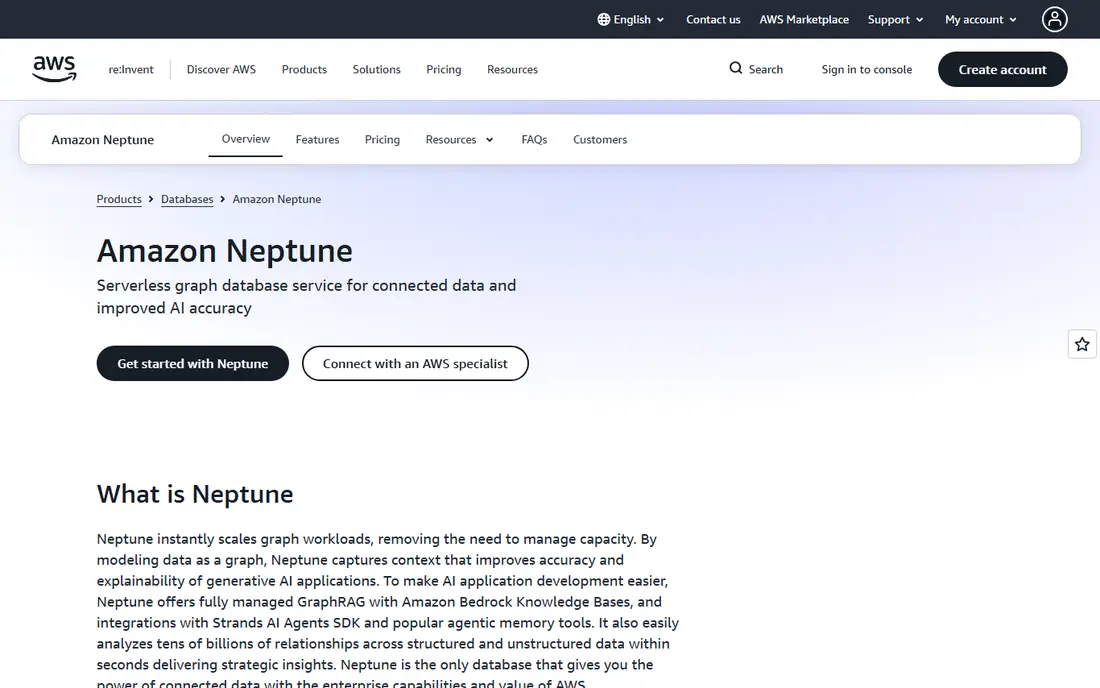Click the search magnifier icon
The image size is (1100, 688).
735,68
